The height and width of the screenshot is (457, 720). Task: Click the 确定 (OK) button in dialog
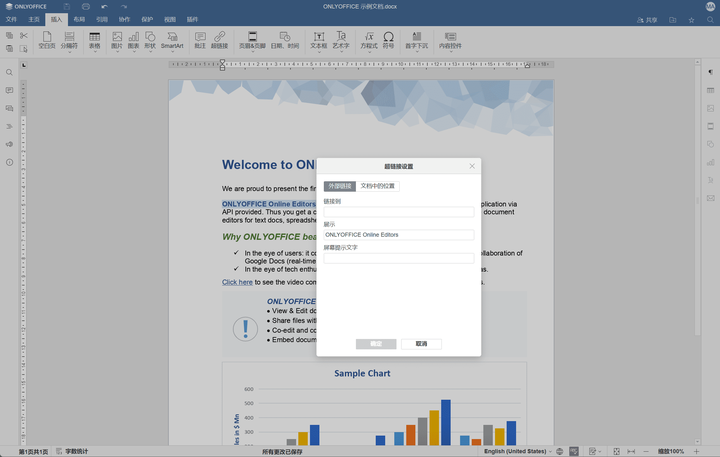pyautogui.click(x=376, y=343)
